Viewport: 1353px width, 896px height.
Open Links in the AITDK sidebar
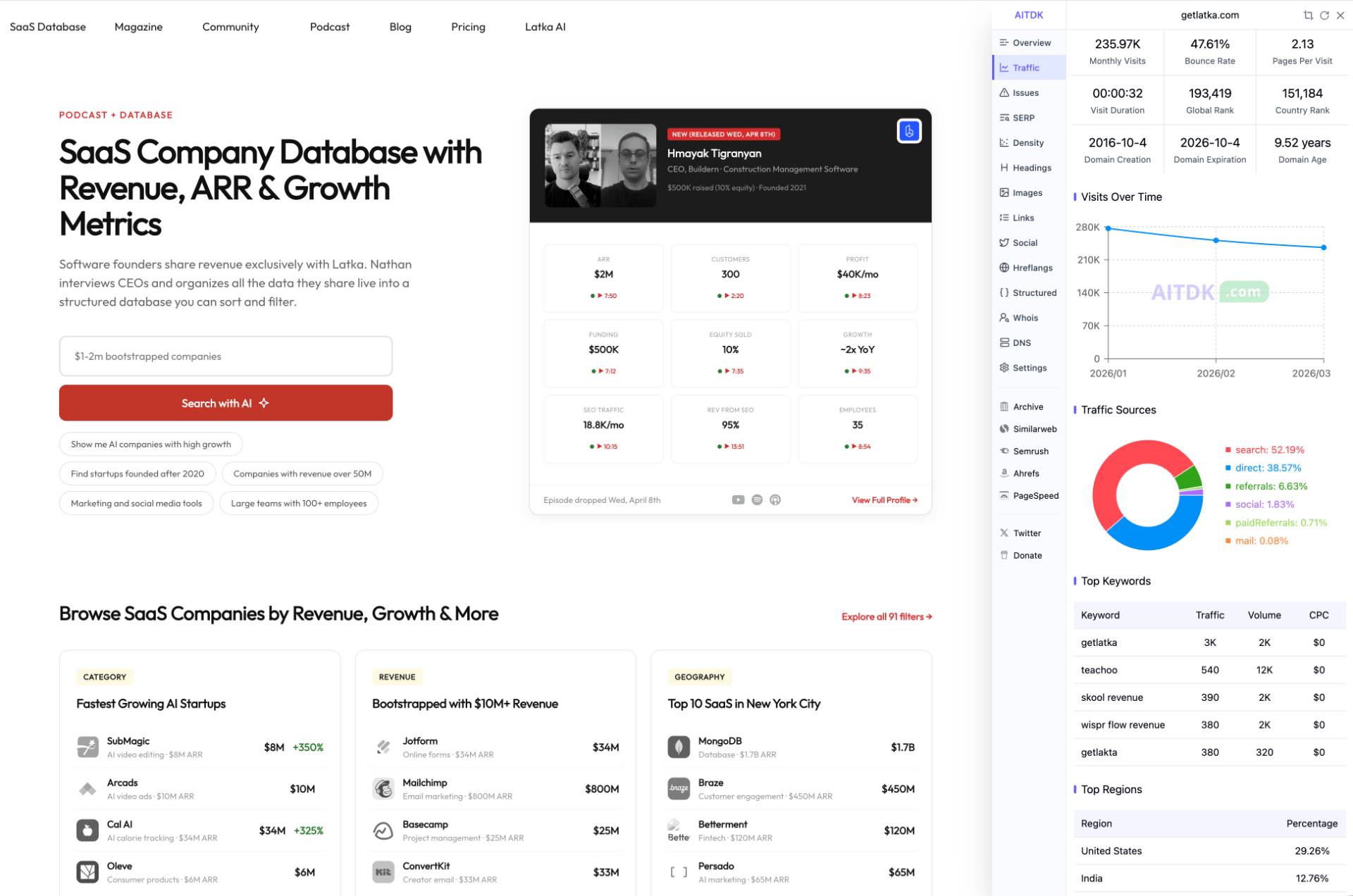(x=1029, y=218)
